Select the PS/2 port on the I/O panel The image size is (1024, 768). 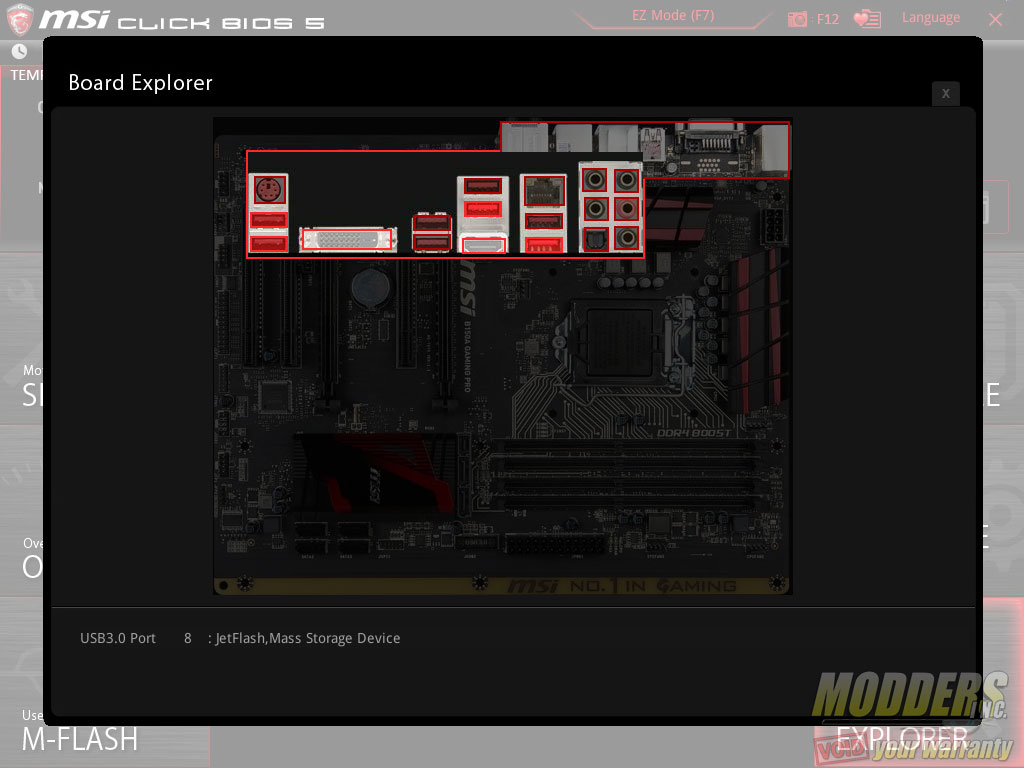(x=268, y=191)
